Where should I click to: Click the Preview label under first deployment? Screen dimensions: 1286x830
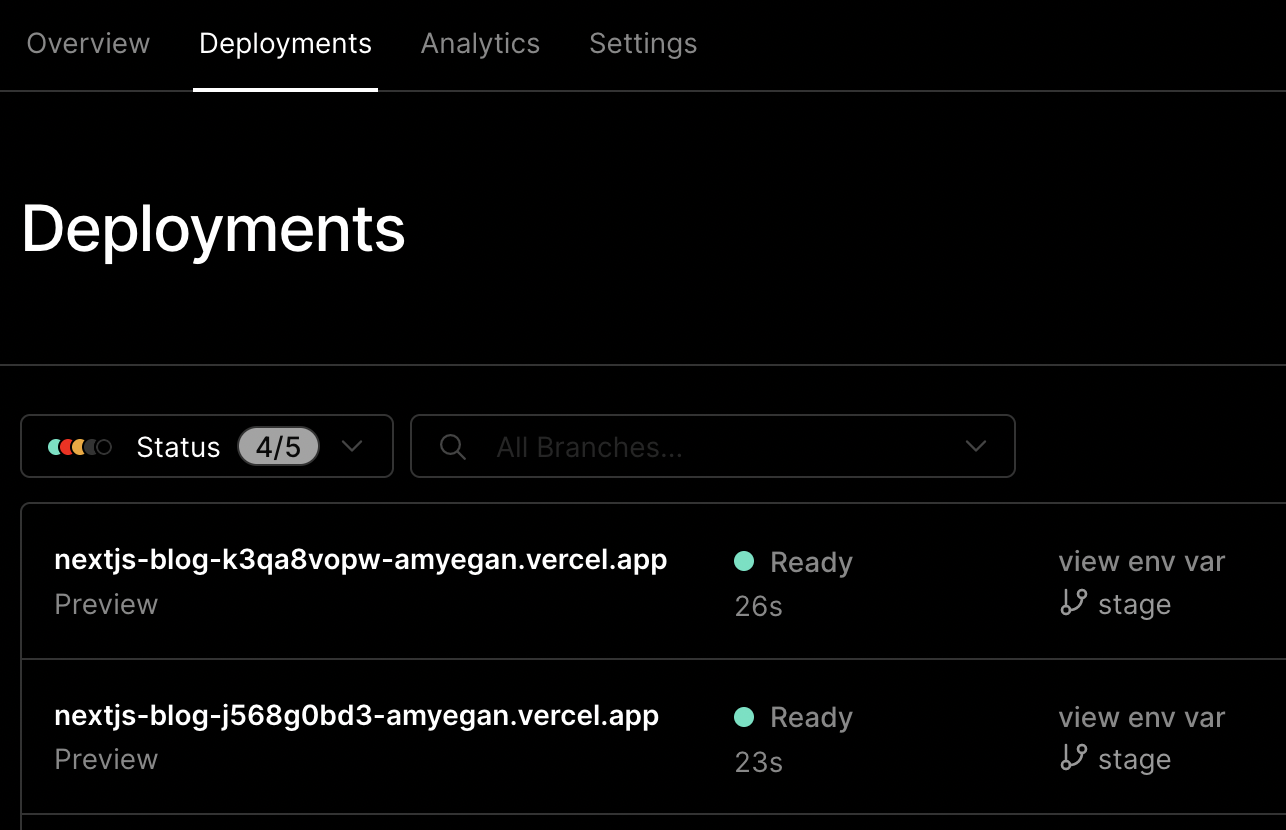click(106, 604)
